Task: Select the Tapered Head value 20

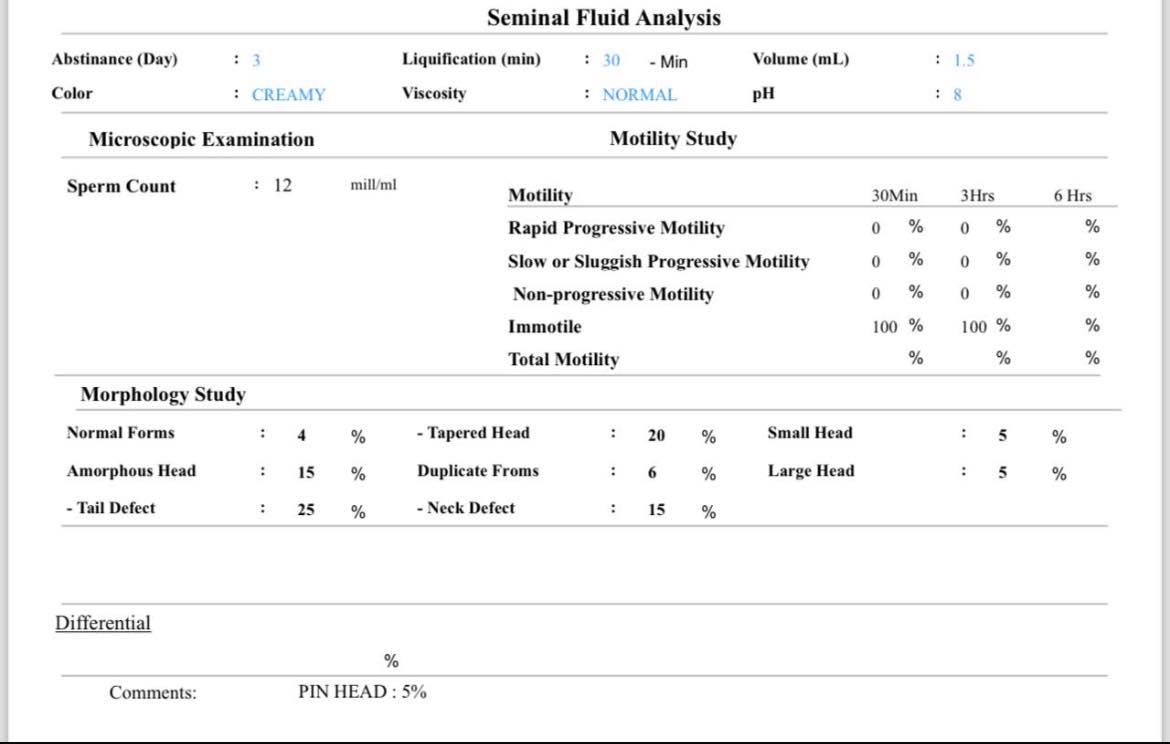Action: (656, 435)
